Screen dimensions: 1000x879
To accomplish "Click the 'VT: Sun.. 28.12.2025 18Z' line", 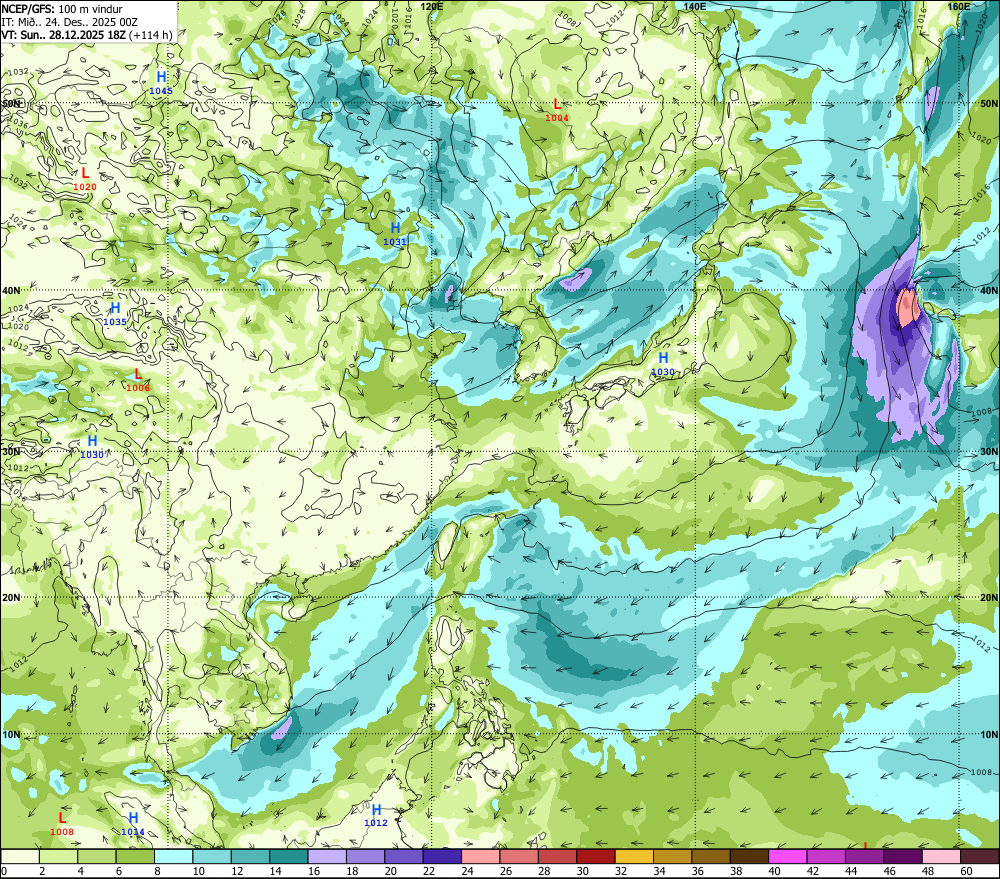I will (x=63, y=34).
